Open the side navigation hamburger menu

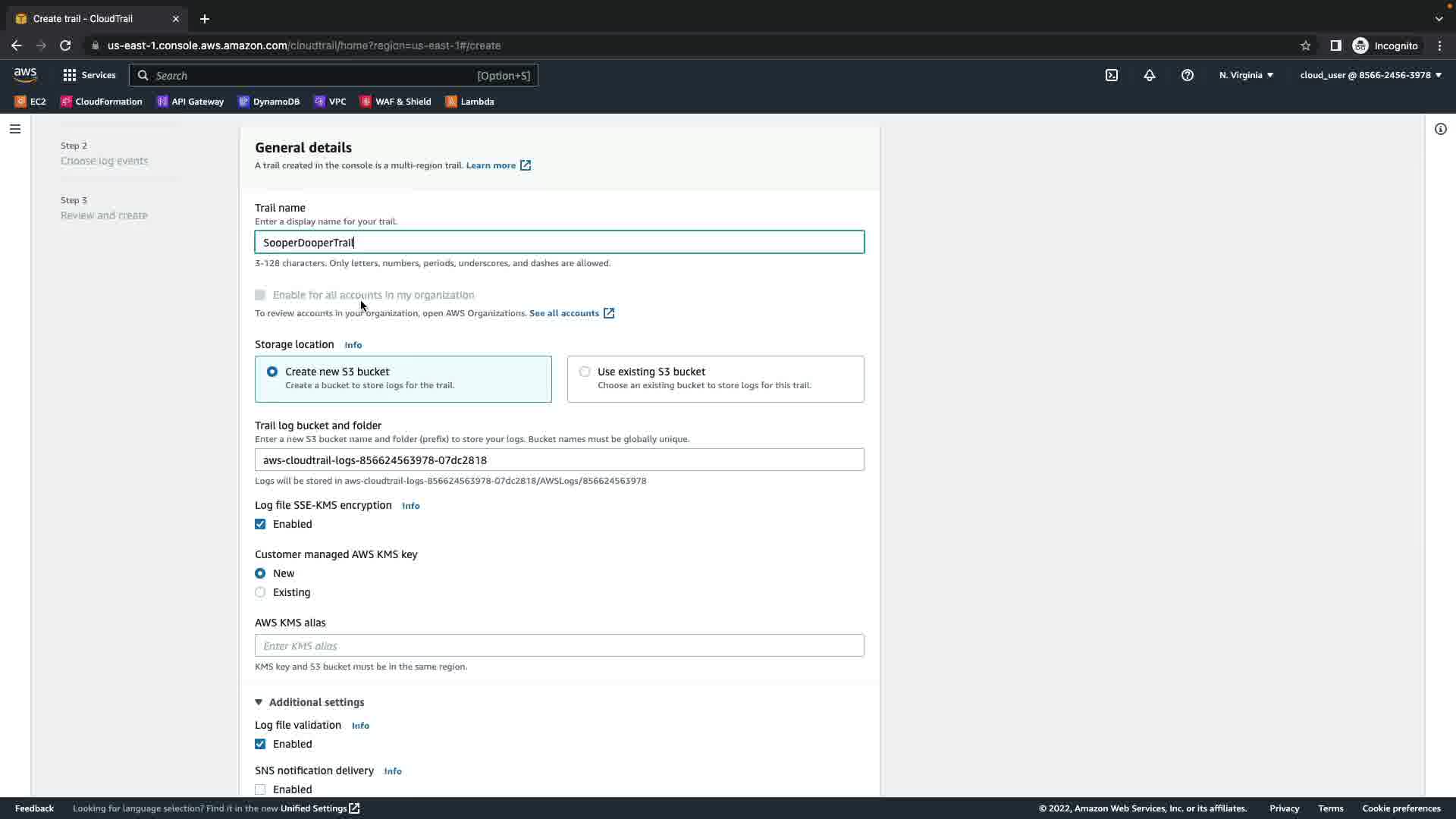15,129
